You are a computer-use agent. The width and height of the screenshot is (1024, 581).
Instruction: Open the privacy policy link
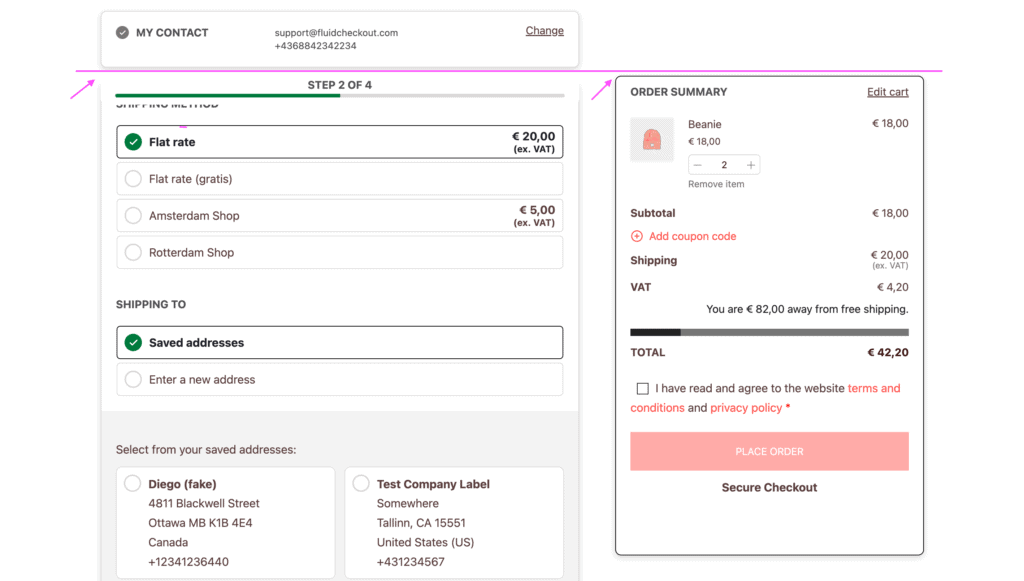[745, 407]
